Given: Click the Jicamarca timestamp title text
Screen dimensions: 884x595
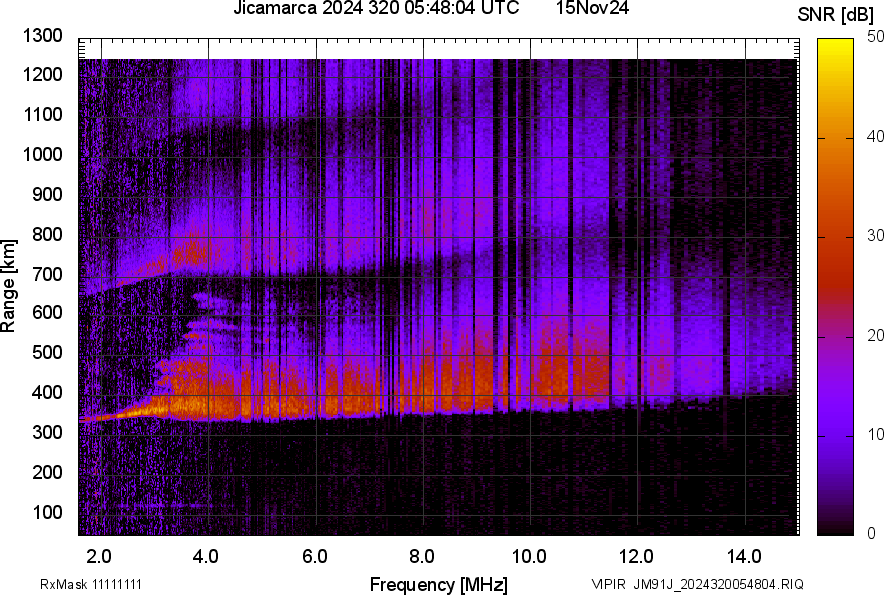Looking at the screenshot, I should pos(375,9).
